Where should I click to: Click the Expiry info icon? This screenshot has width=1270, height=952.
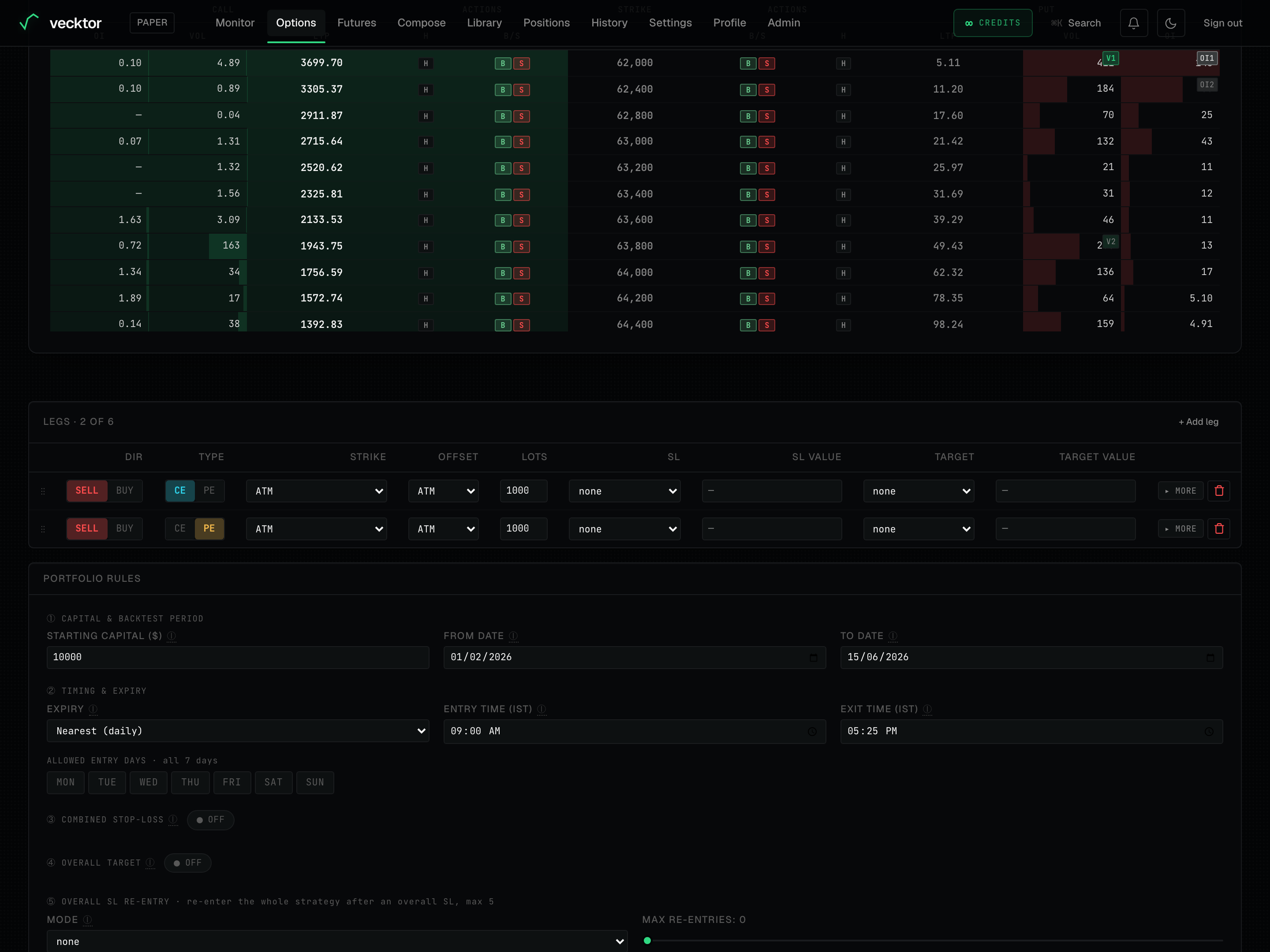[93, 709]
